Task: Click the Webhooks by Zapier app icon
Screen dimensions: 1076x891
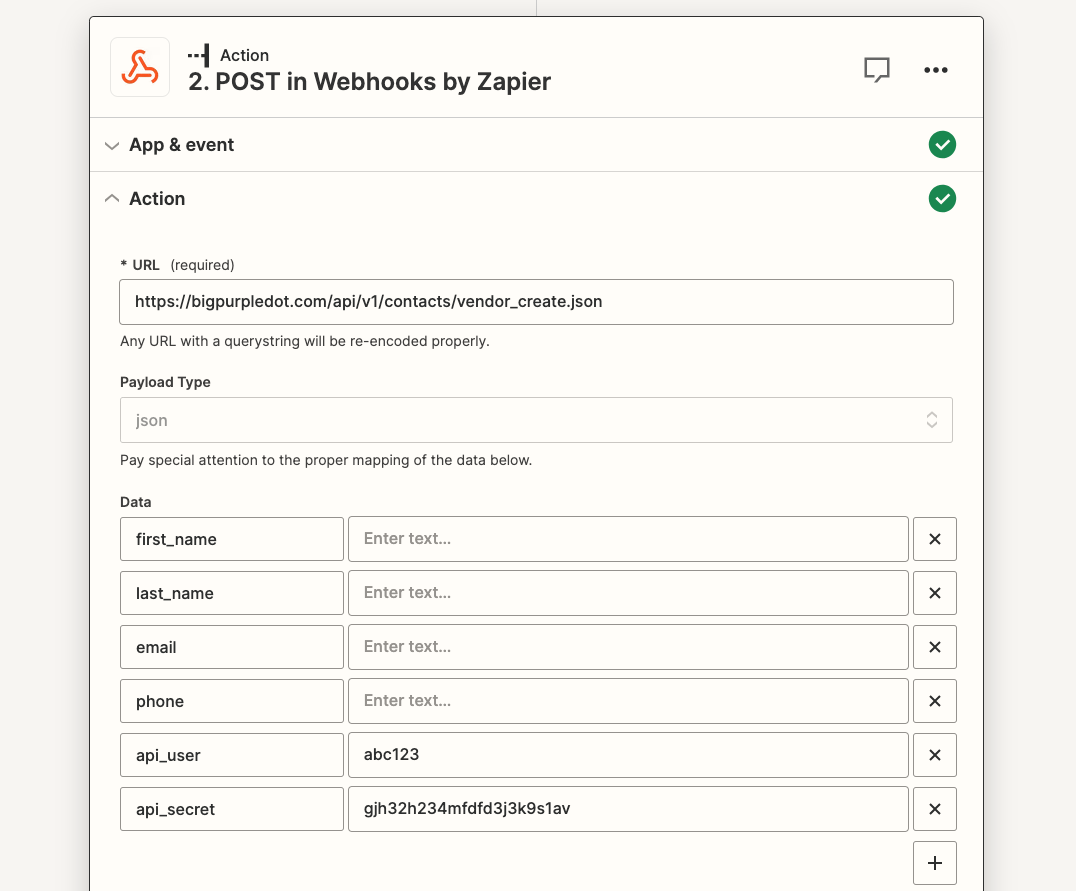Action: coord(140,67)
